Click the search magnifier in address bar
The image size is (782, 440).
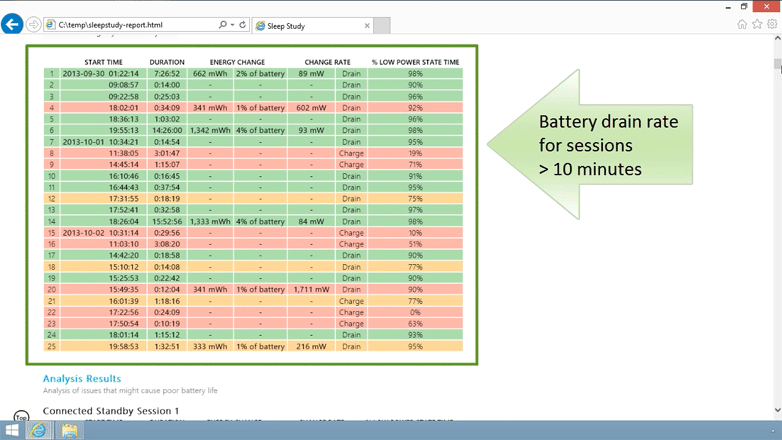click(x=222, y=25)
